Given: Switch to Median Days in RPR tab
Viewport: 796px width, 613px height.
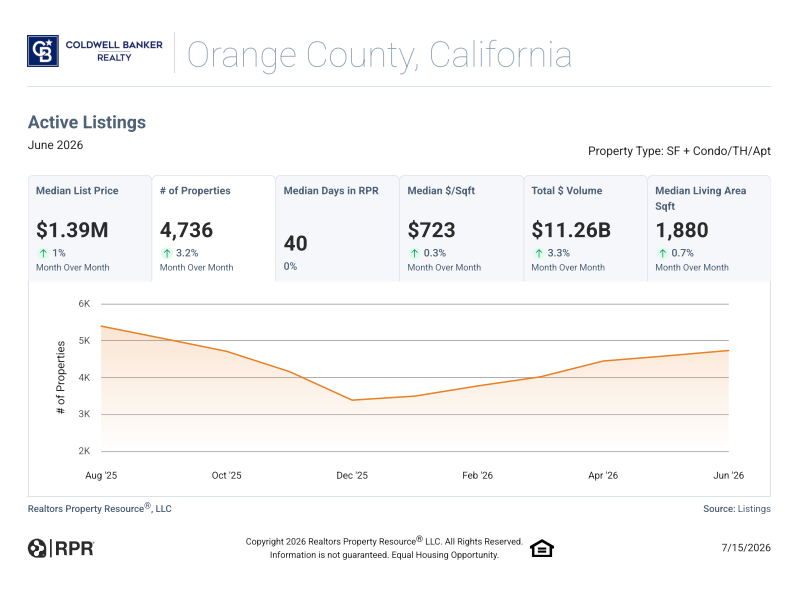Looking at the screenshot, I should (x=338, y=228).
